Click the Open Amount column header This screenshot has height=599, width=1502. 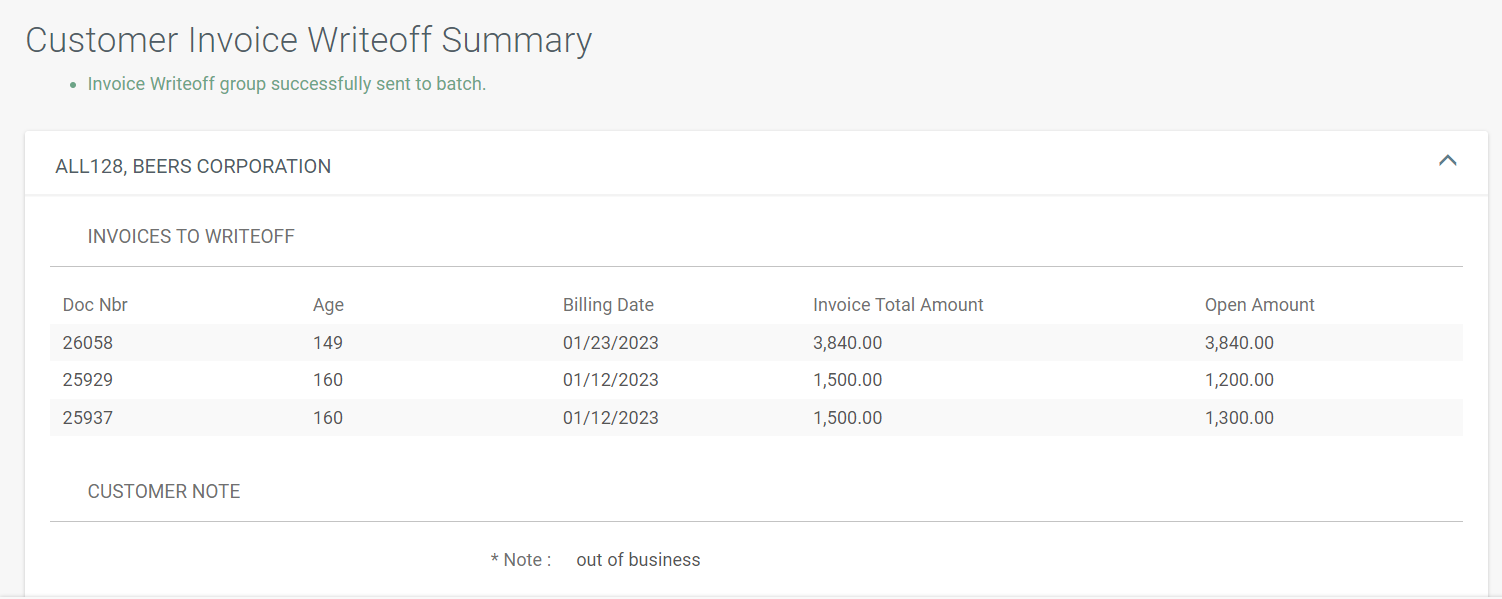tap(1259, 305)
